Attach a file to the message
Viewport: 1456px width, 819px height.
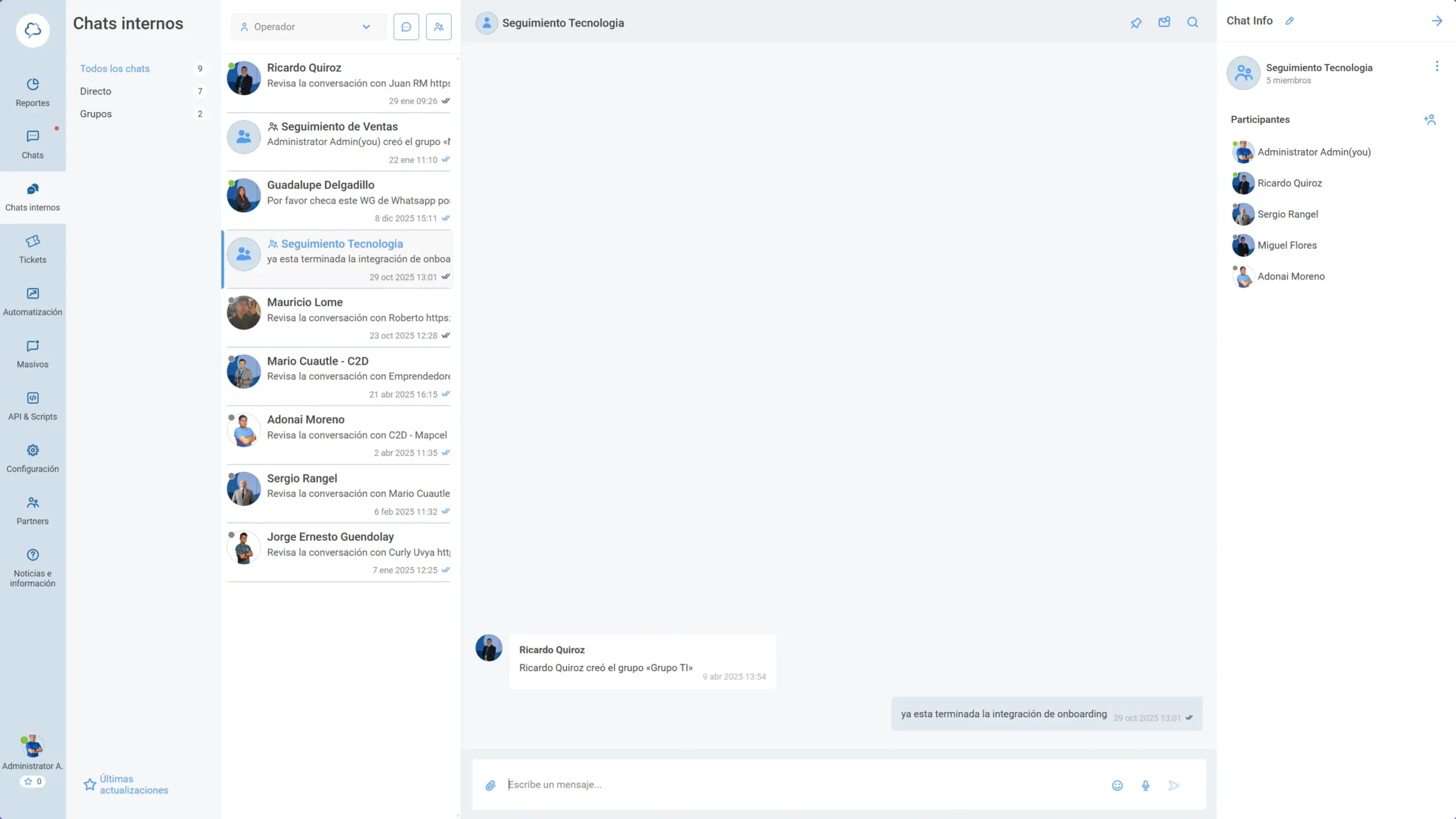[x=490, y=785]
